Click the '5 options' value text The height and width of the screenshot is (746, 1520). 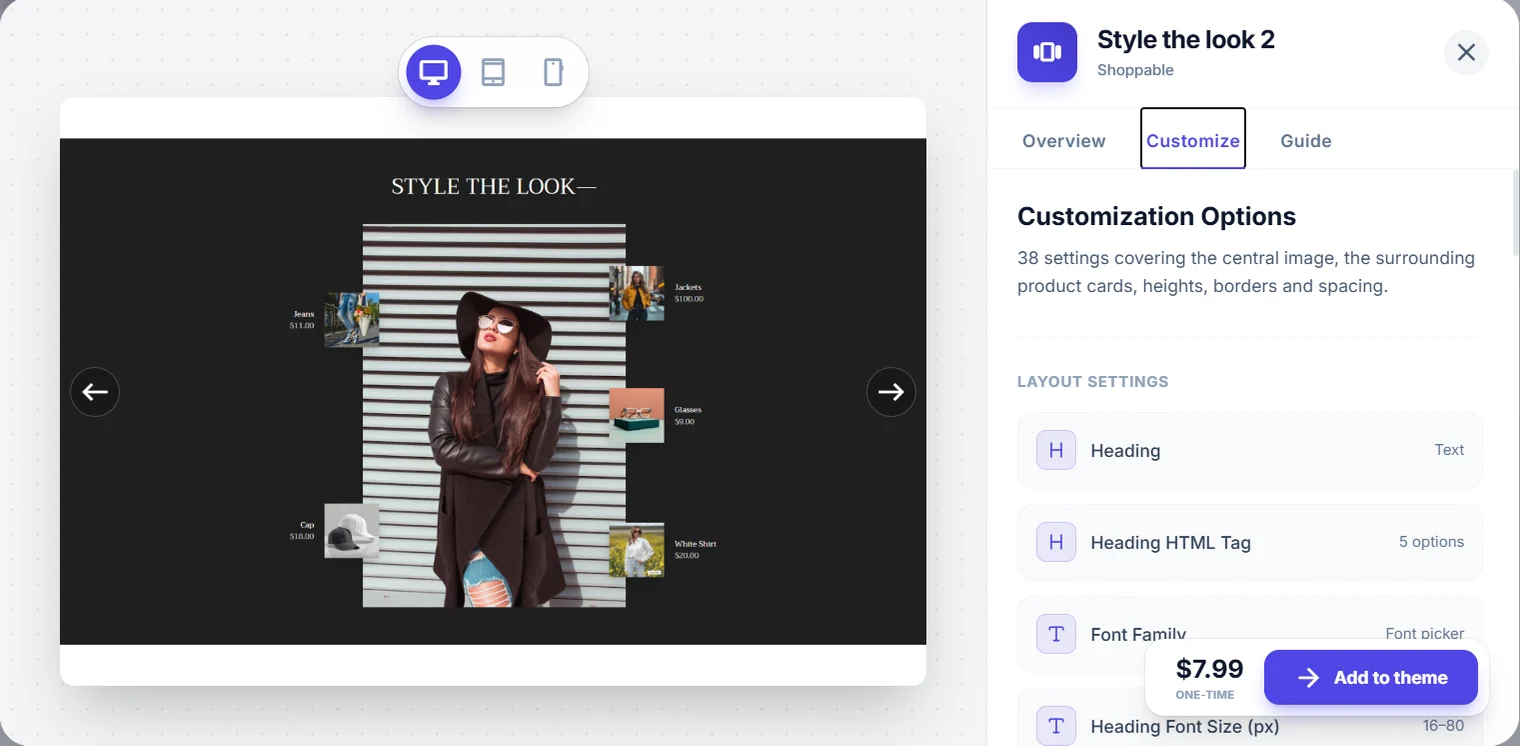(x=1431, y=542)
